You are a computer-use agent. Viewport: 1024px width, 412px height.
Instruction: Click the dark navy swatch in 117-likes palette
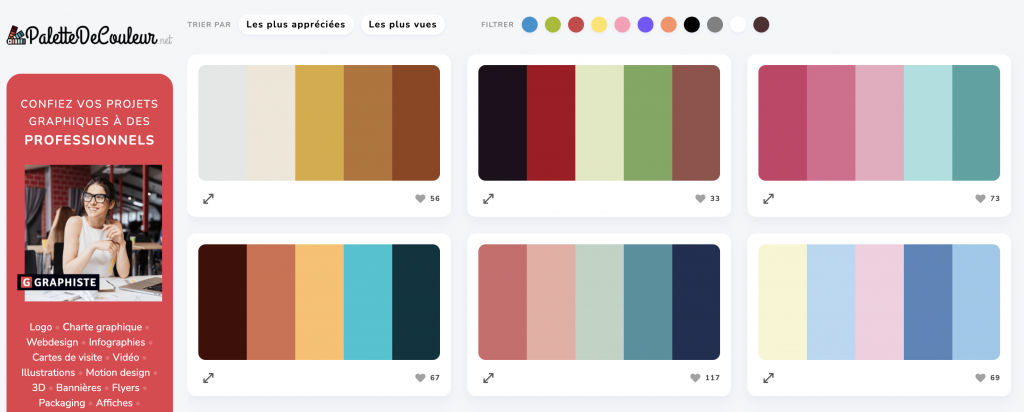(x=696, y=302)
